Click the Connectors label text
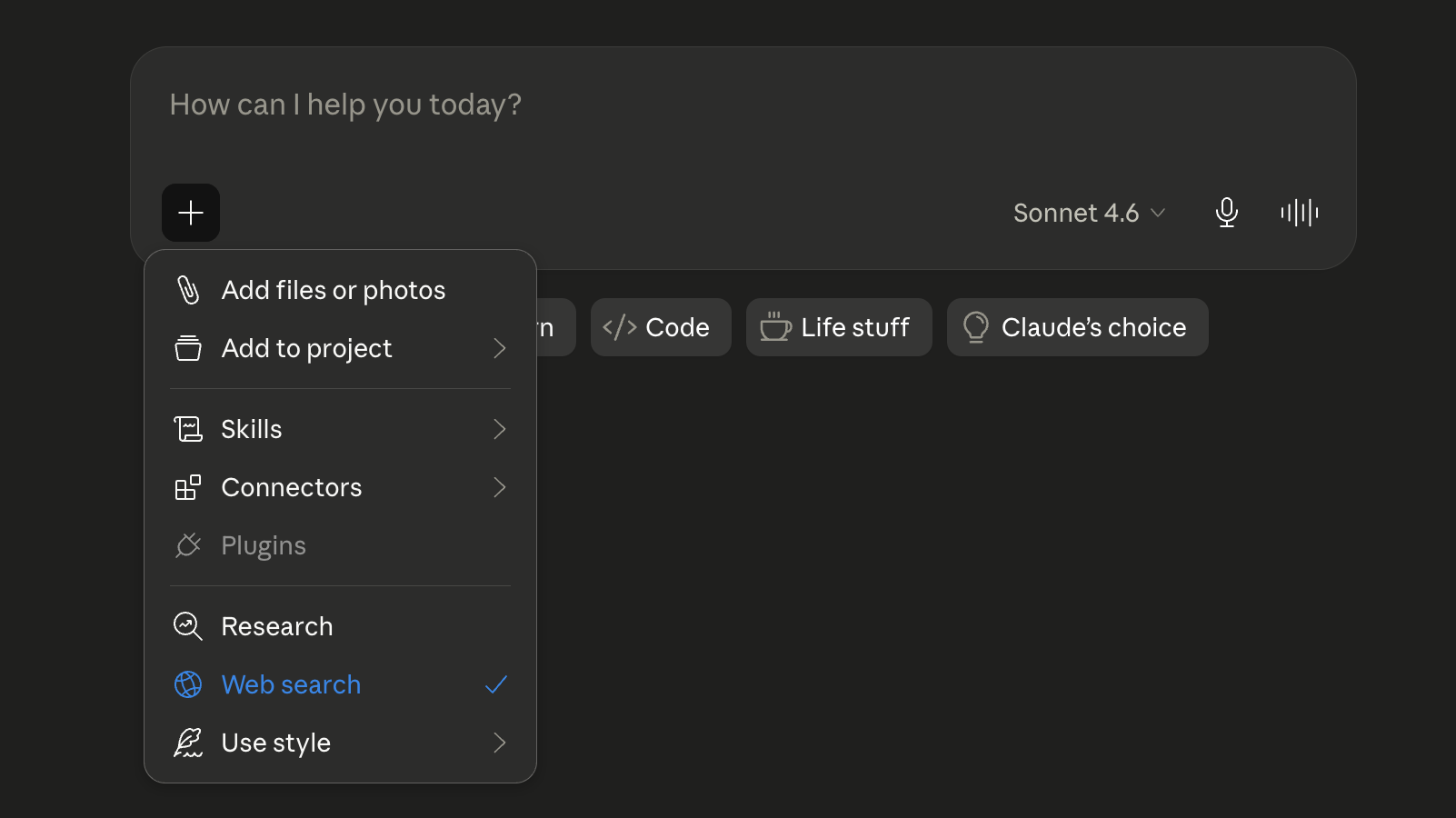Screen dimensions: 1456x818 point(292,487)
